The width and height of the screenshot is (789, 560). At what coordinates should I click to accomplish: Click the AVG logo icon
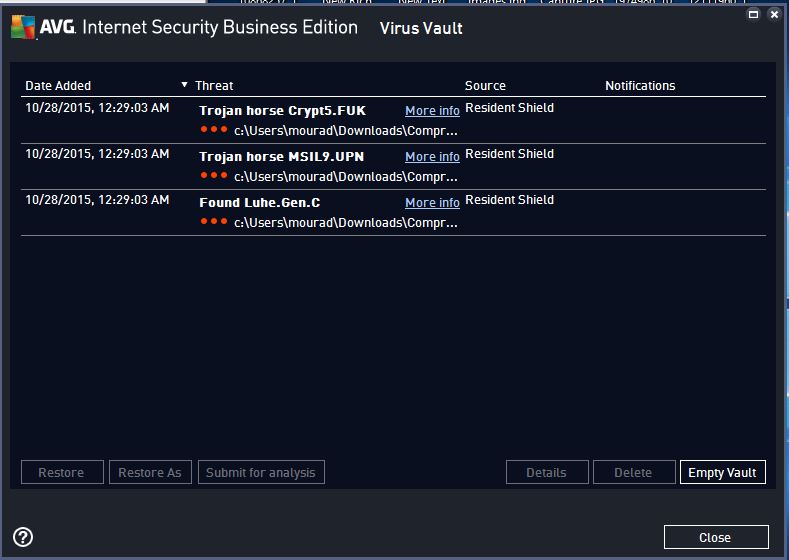pos(23,27)
